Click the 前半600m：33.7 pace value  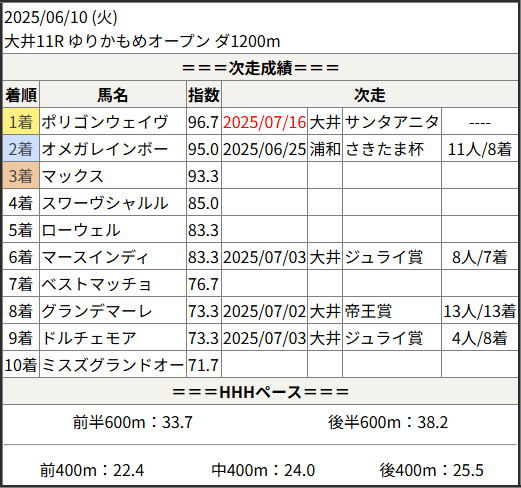tap(133, 422)
